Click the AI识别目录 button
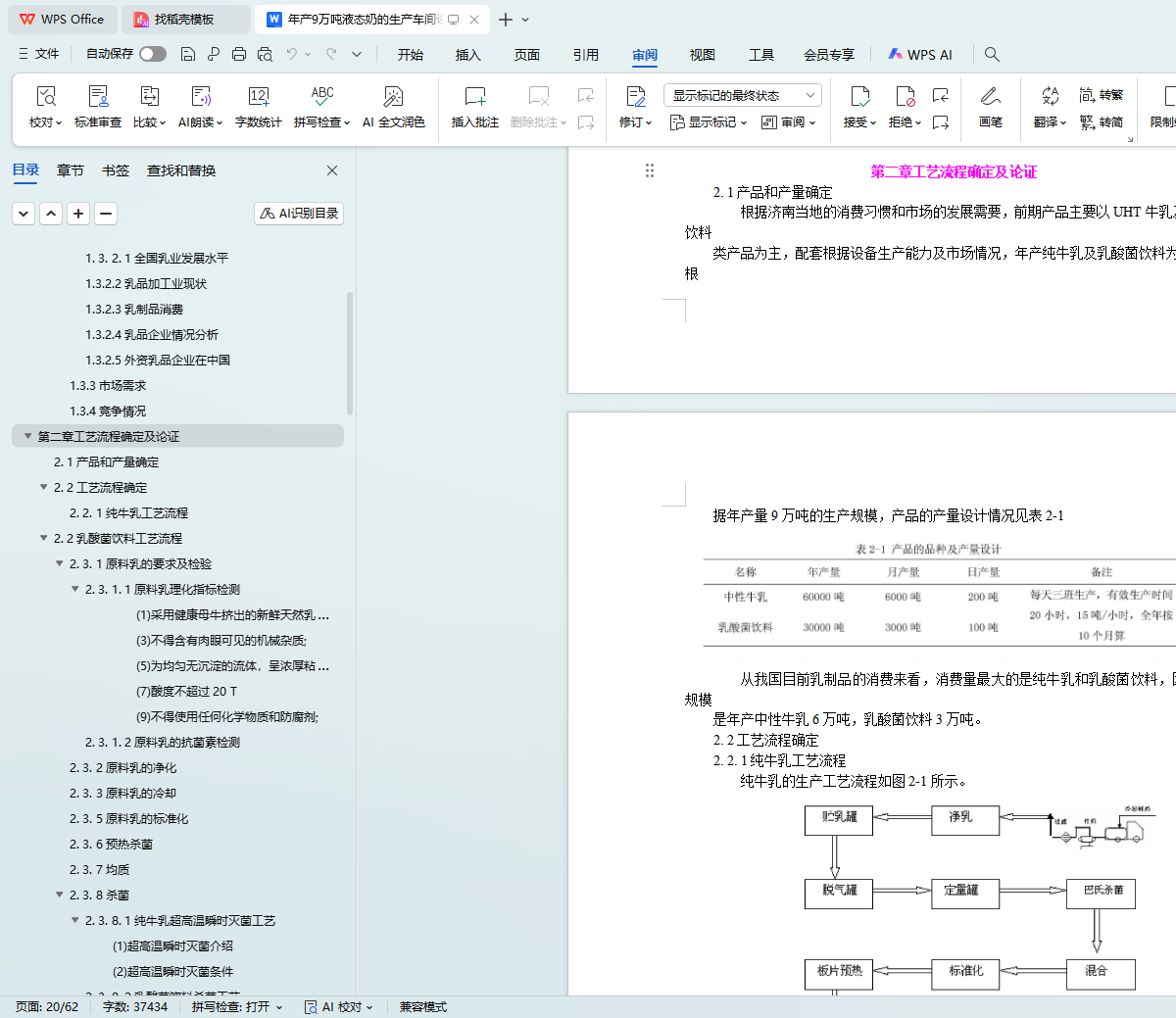1176x1018 pixels. [299, 213]
